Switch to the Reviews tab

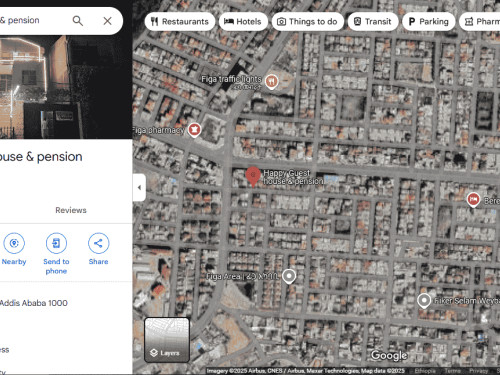click(71, 210)
